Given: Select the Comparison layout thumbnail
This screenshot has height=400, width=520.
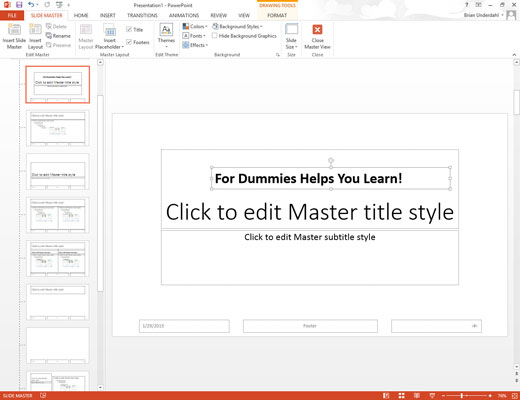Looking at the screenshot, I should [x=58, y=258].
